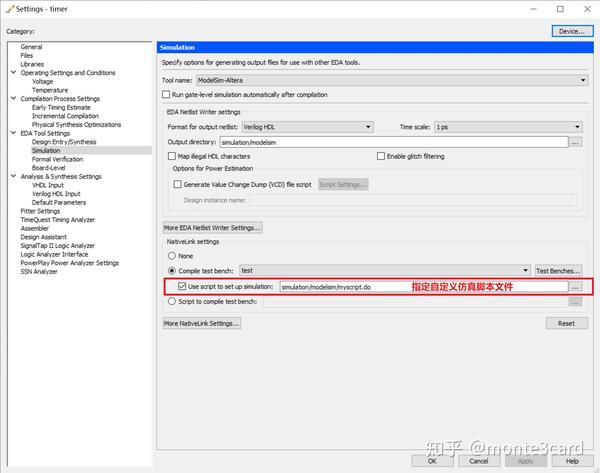Viewport: 600px width, 473px height.
Task: Select None NativeLink radio option
Action: coord(172,256)
